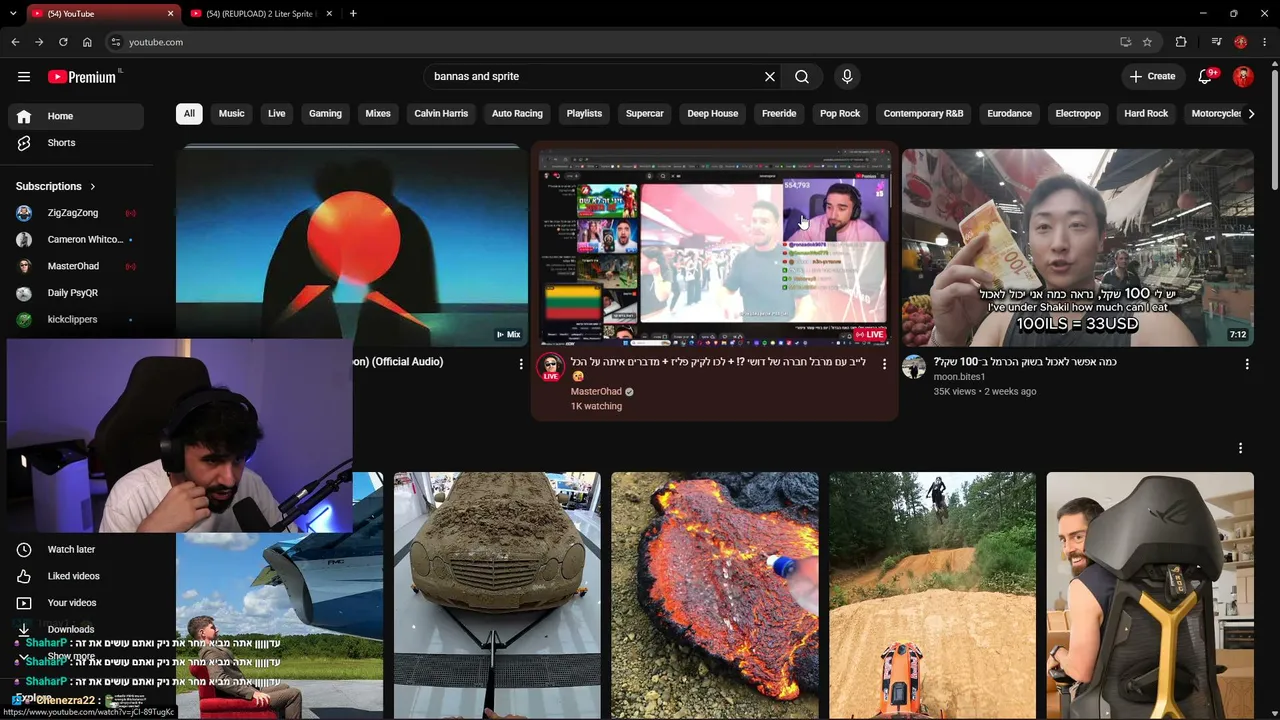1280x720 pixels.
Task: Filter feed by Music chip
Action: click(x=232, y=114)
